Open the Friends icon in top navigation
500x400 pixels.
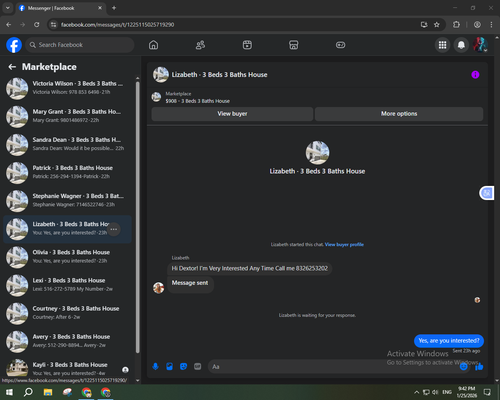pyautogui.click(x=200, y=45)
